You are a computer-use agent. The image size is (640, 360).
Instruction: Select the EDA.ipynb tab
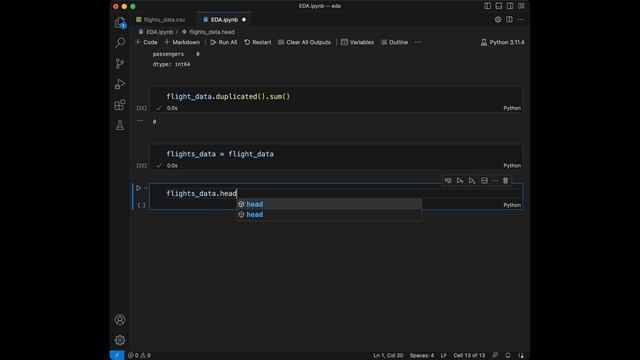[224, 20]
